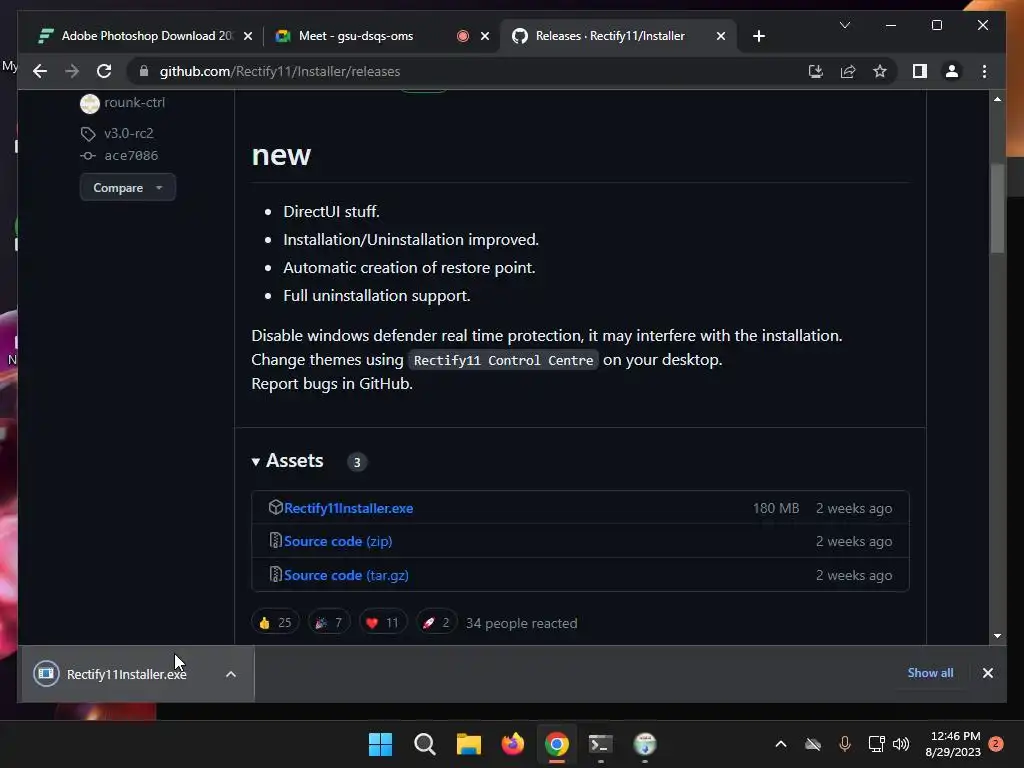
Task: Expand download item options chevron
Action: pos(231,674)
